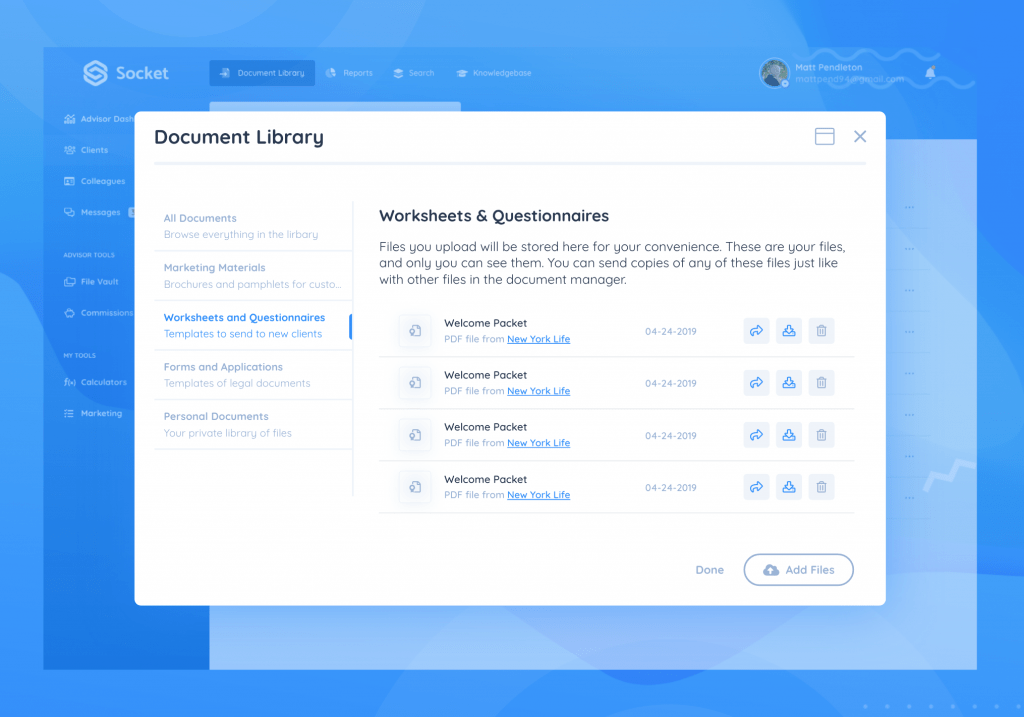Click the last row's Welcome Packet title
Screen dimensions: 1024x717
(486, 479)
